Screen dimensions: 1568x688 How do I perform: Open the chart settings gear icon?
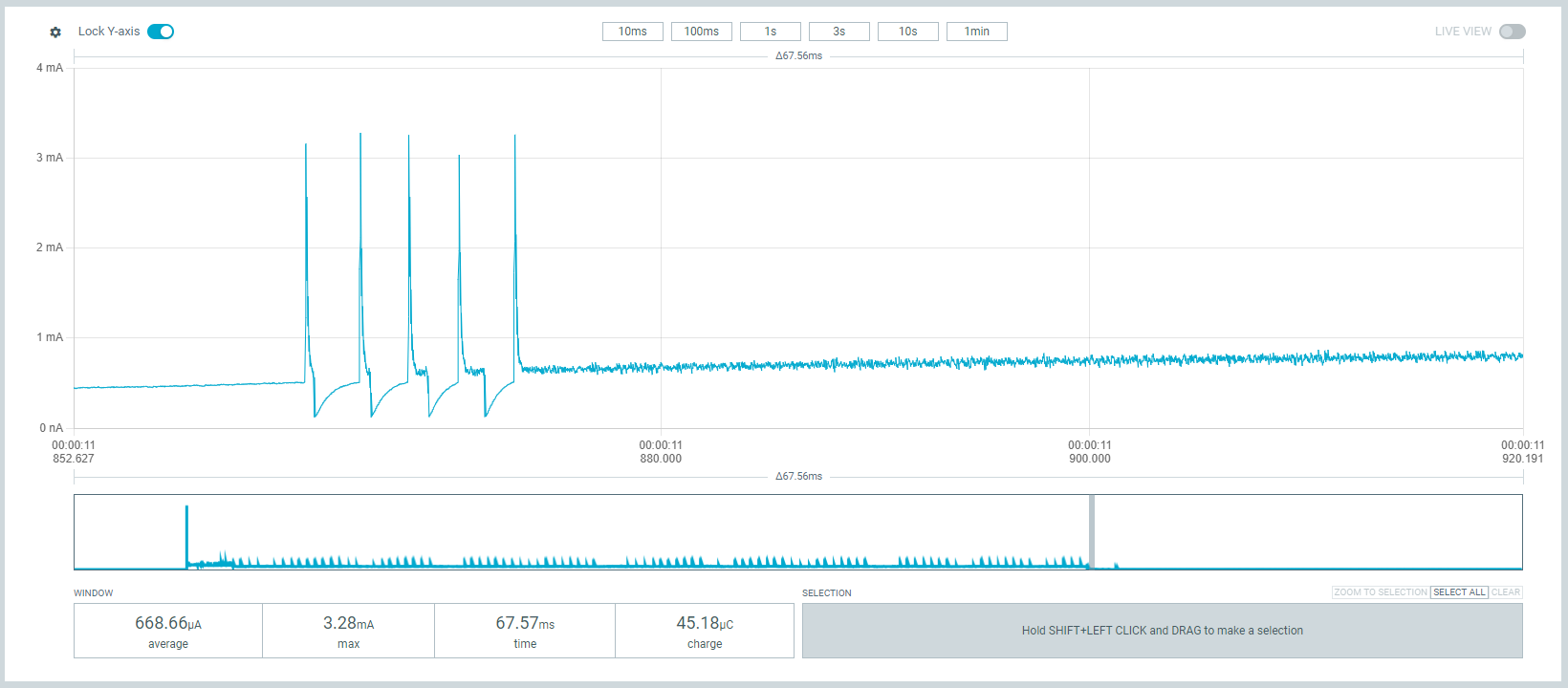(55, 32)
